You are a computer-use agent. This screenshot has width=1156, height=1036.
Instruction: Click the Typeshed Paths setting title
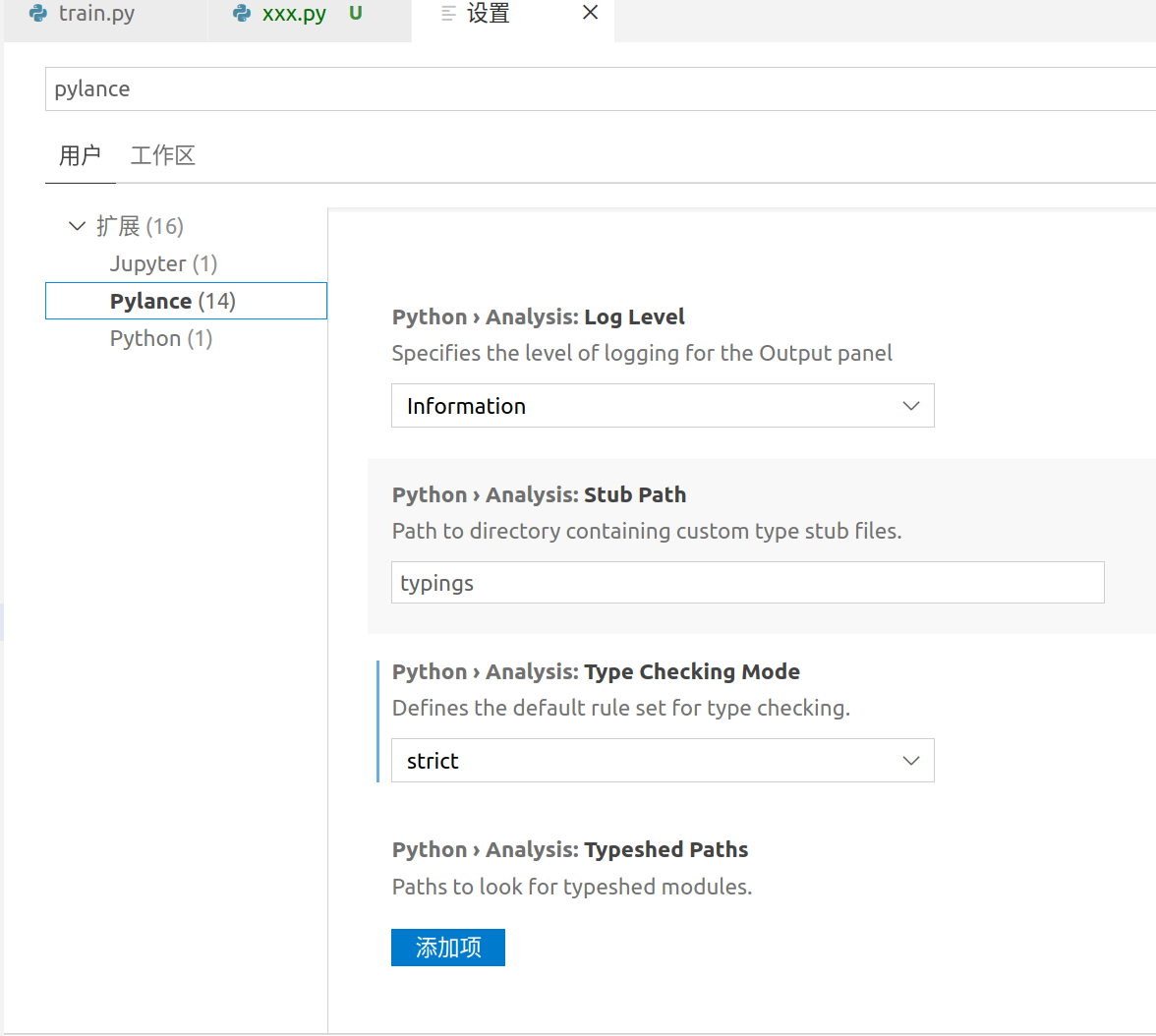(x=569, y=849)
